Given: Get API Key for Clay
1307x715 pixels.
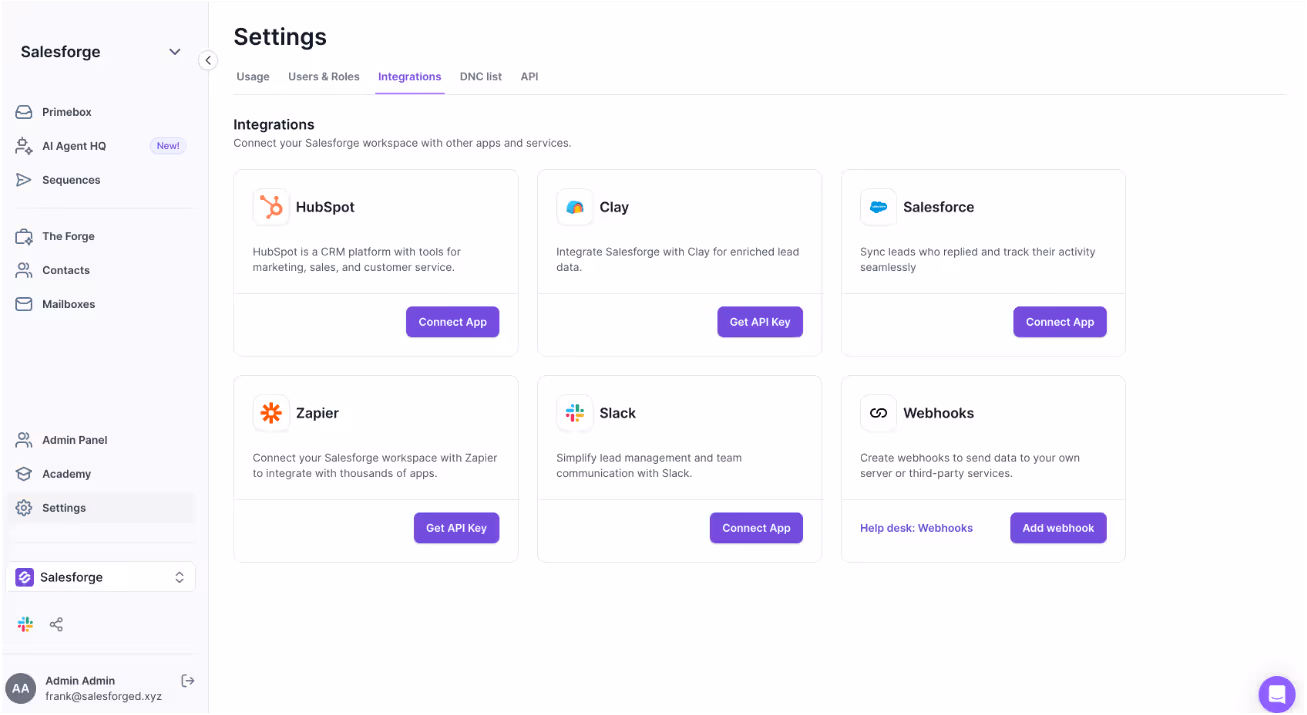Looking at the screenshot, I should [x=760, y=322].
